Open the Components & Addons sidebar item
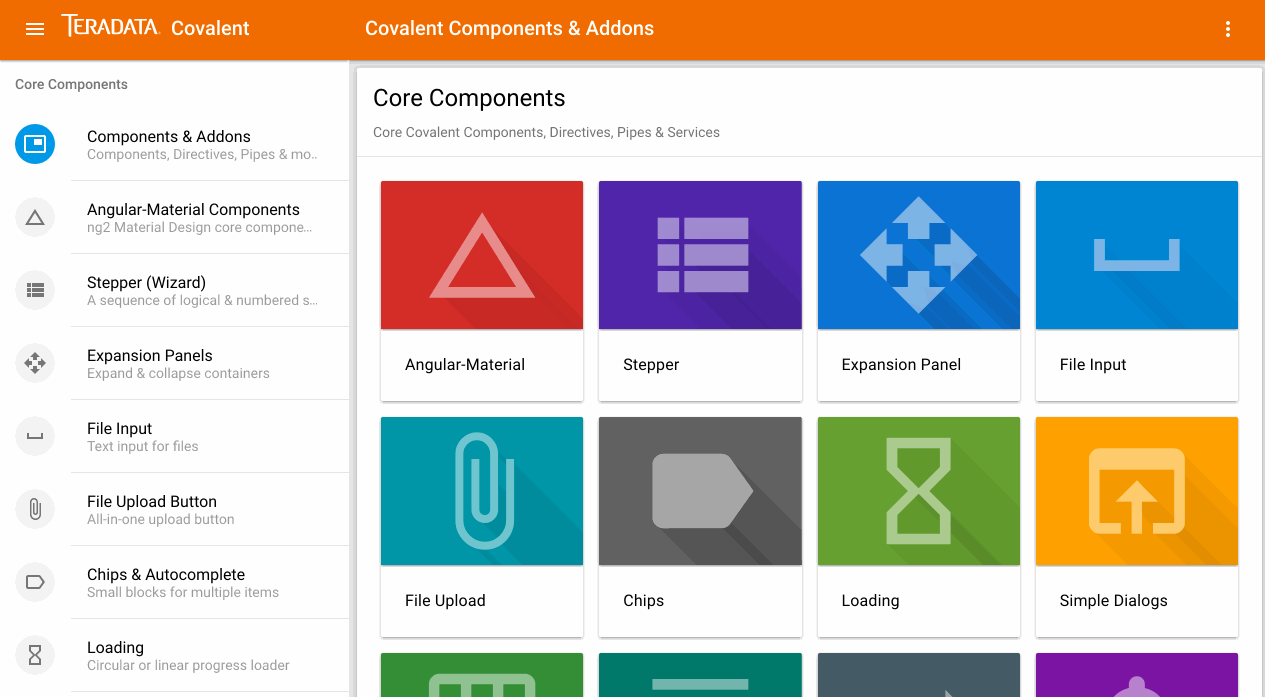The width and height of the screenshot is (1265, 697). coord(175,144)
